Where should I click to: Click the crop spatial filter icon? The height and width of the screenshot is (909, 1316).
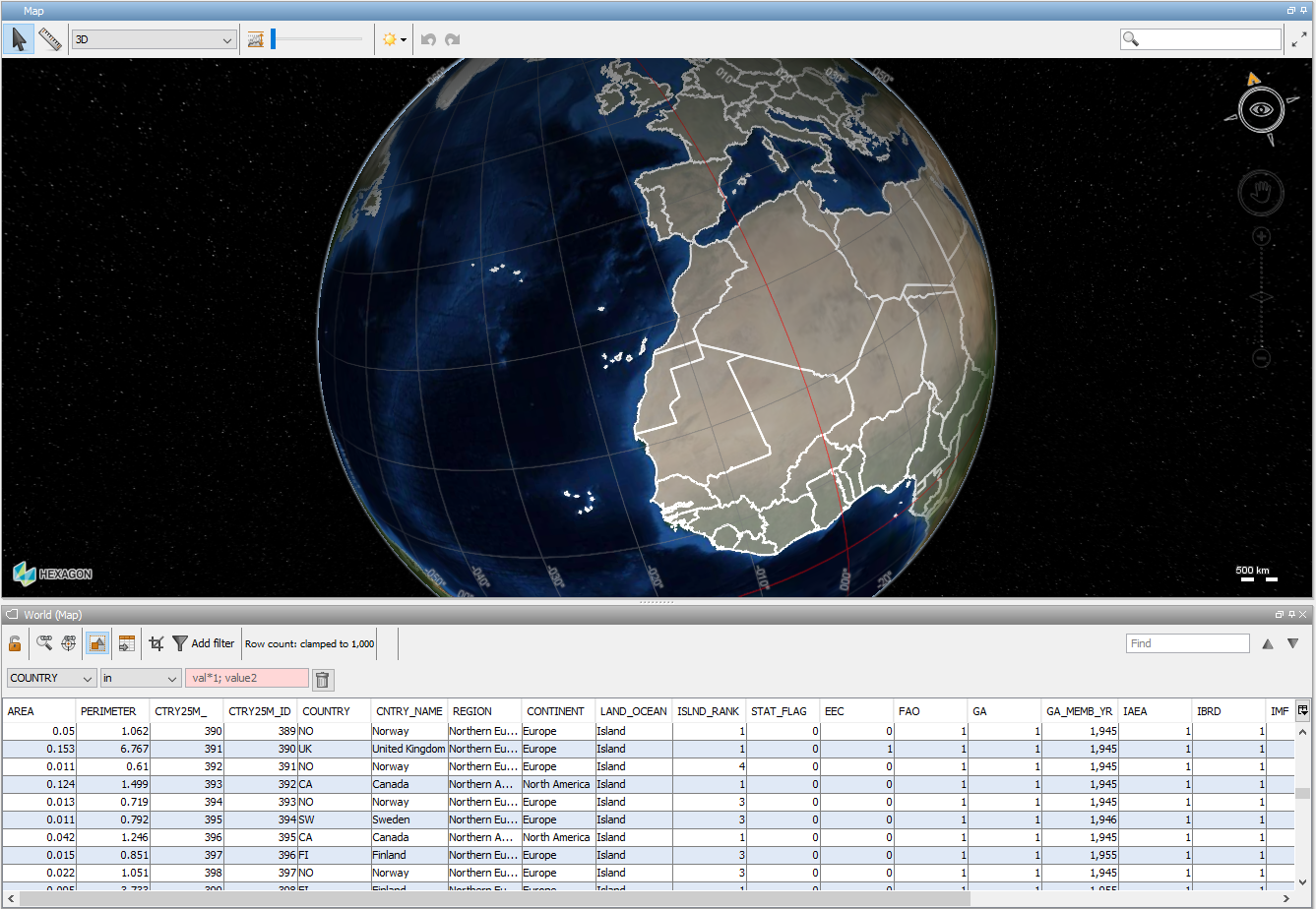[156, 643]
